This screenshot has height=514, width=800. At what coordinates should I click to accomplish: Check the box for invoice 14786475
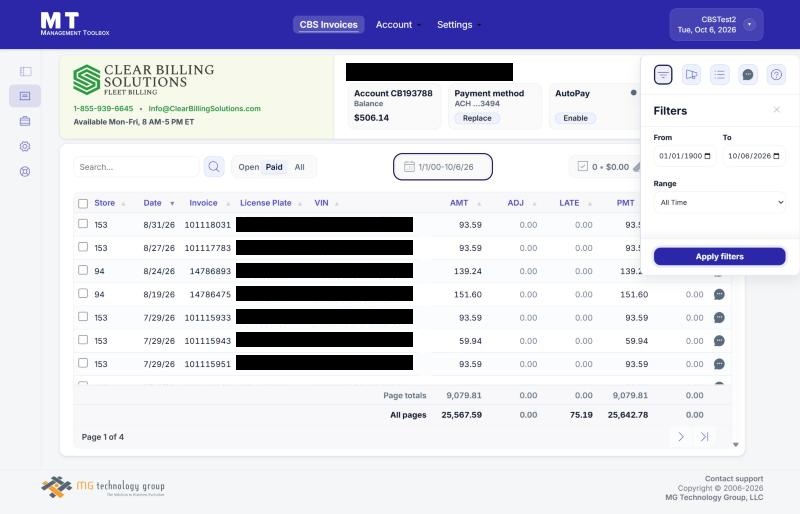tap(83, 293)
